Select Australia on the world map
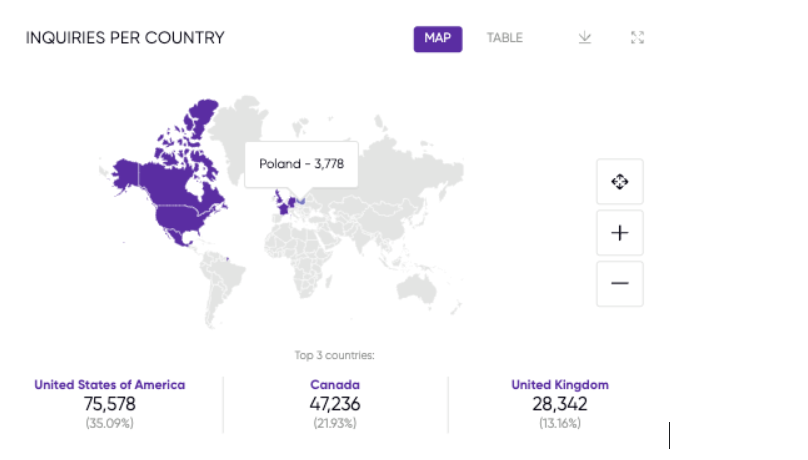 [417, 288]
